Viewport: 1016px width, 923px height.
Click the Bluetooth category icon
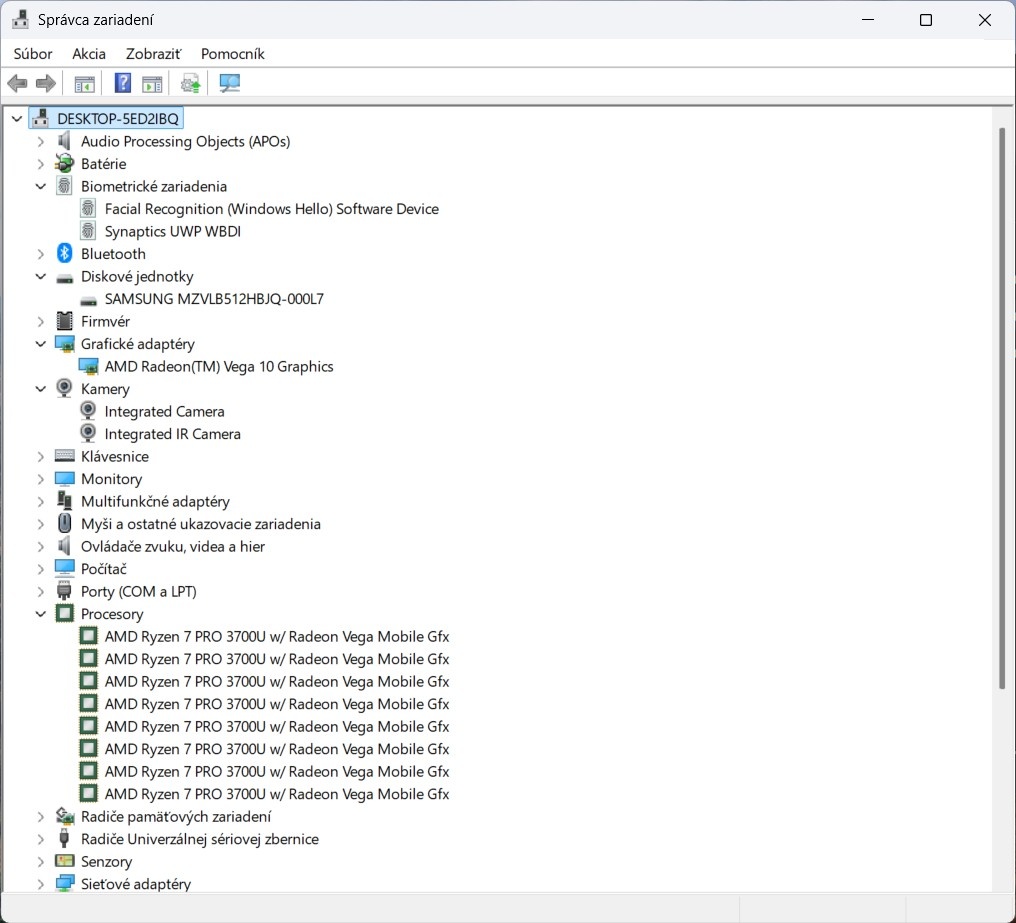pyautogui.click(x=65, y=254)
